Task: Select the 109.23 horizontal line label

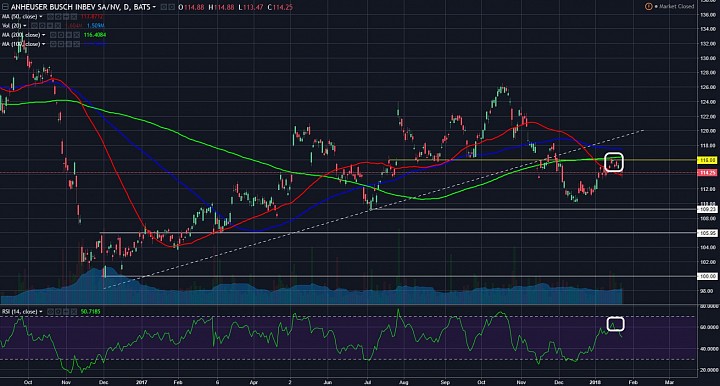Action: [x=707, y=209]
